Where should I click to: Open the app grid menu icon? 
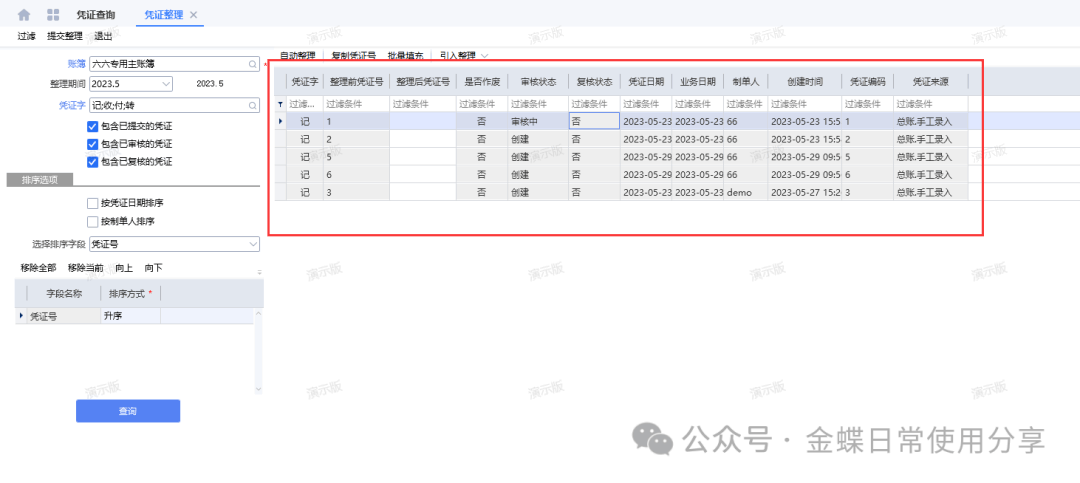coord(53,15)
